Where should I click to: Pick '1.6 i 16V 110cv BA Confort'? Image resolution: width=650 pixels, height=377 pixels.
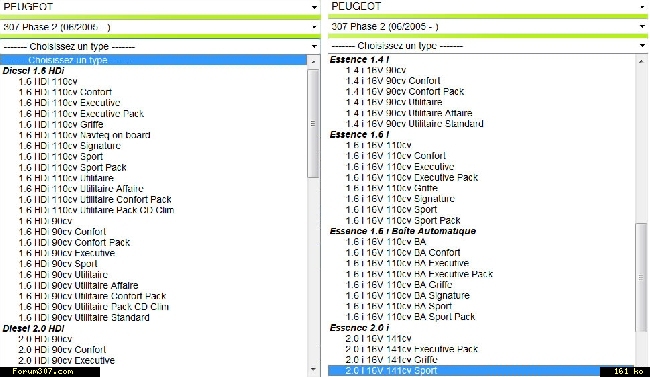point(403,253)
